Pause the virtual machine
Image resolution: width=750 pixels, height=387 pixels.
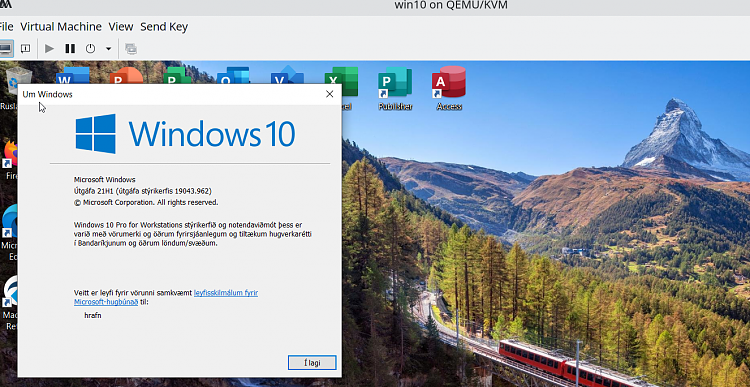tap(70, 48)
